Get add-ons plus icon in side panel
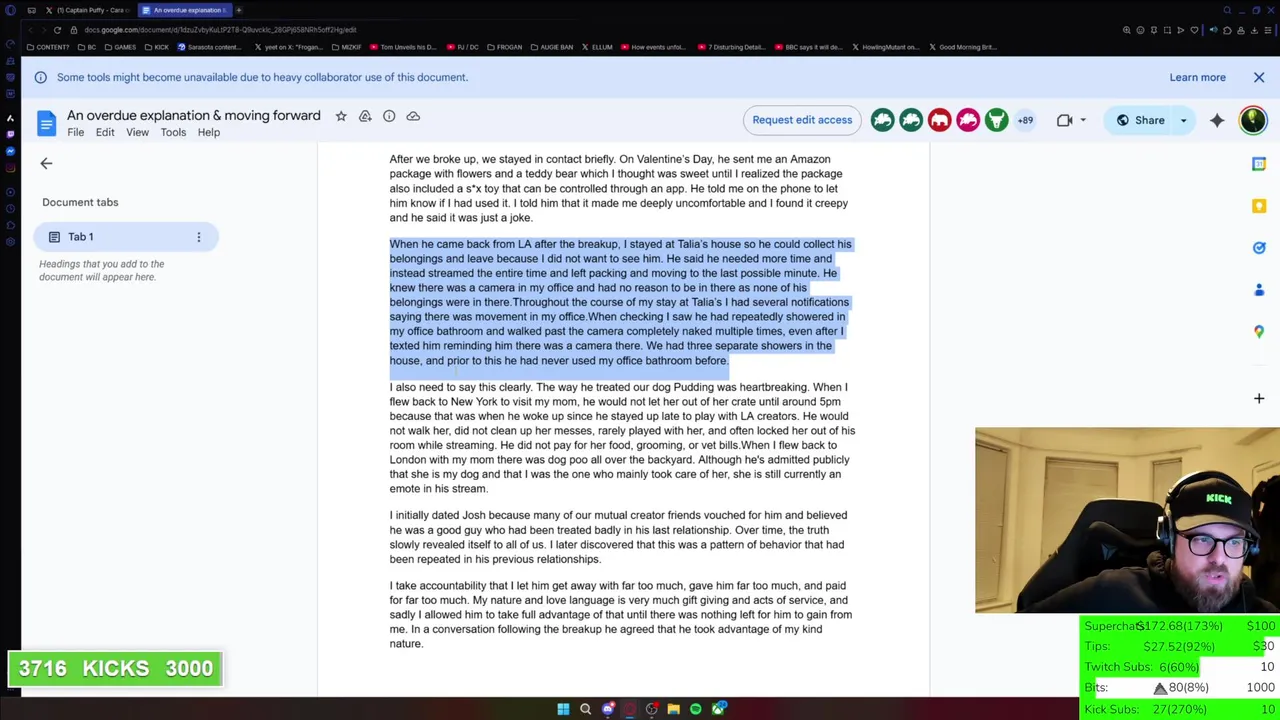The height and width of the screenshot is (720, 1280). pyautogui.click(x=1259, y=398)
